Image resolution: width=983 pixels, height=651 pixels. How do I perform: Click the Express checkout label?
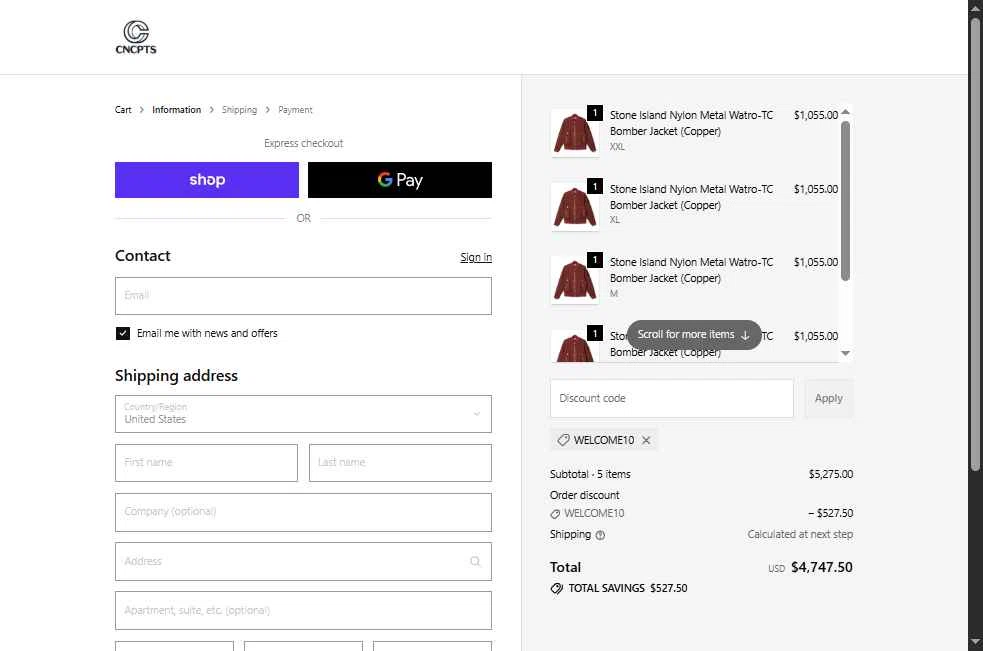(x=303, y=143)
